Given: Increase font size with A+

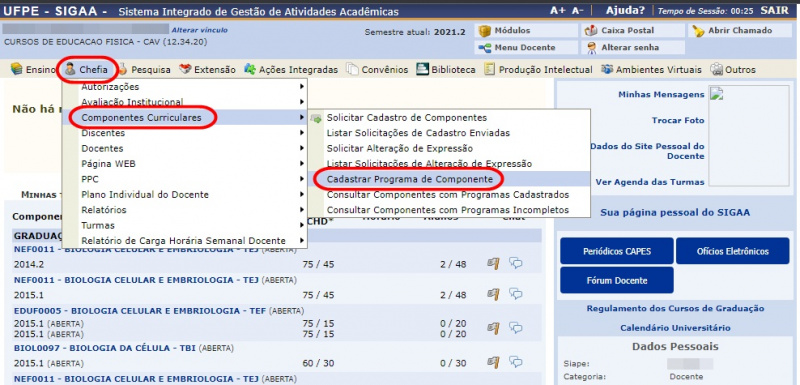Looking at the screenshot, I should click(558, 11).
